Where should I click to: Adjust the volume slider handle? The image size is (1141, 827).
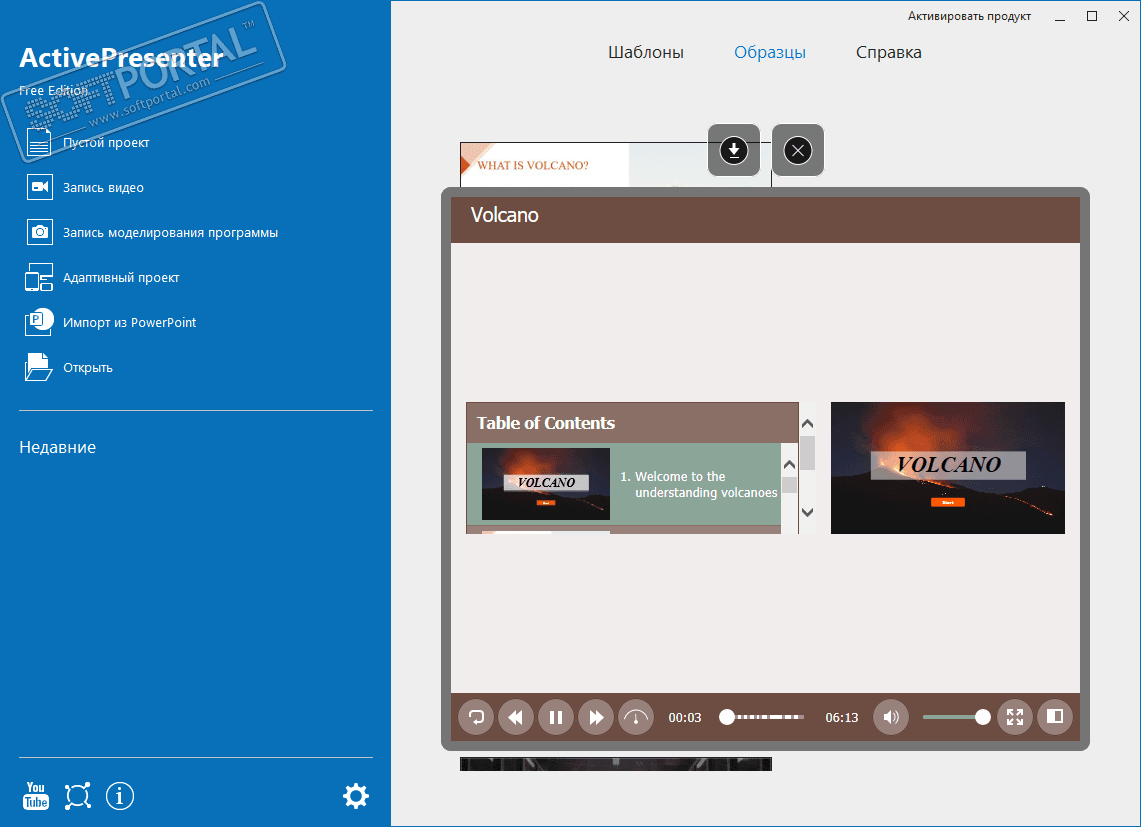click(x=982, y=717)
